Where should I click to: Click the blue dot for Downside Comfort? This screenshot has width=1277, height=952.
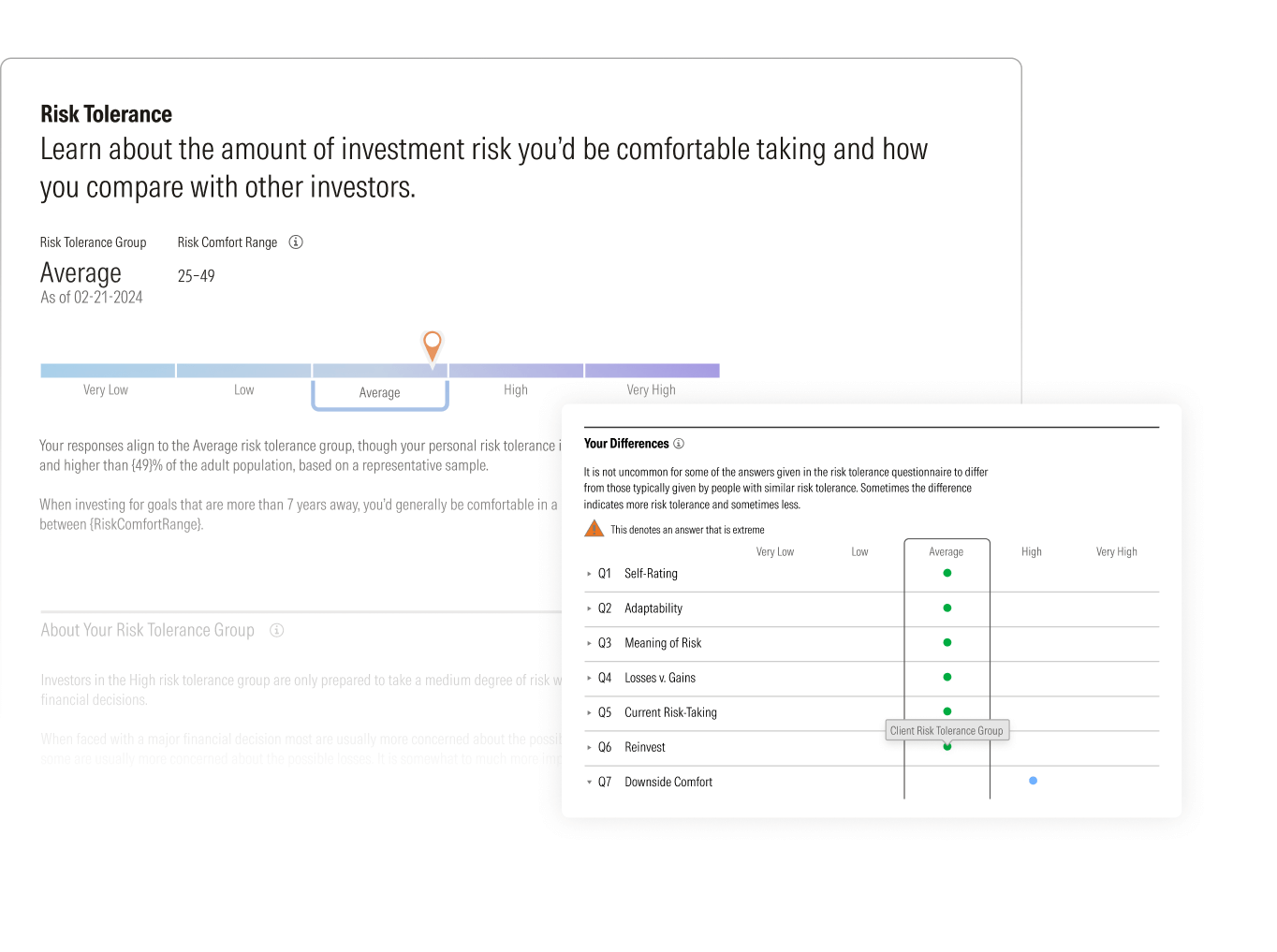coord(1033,781)
